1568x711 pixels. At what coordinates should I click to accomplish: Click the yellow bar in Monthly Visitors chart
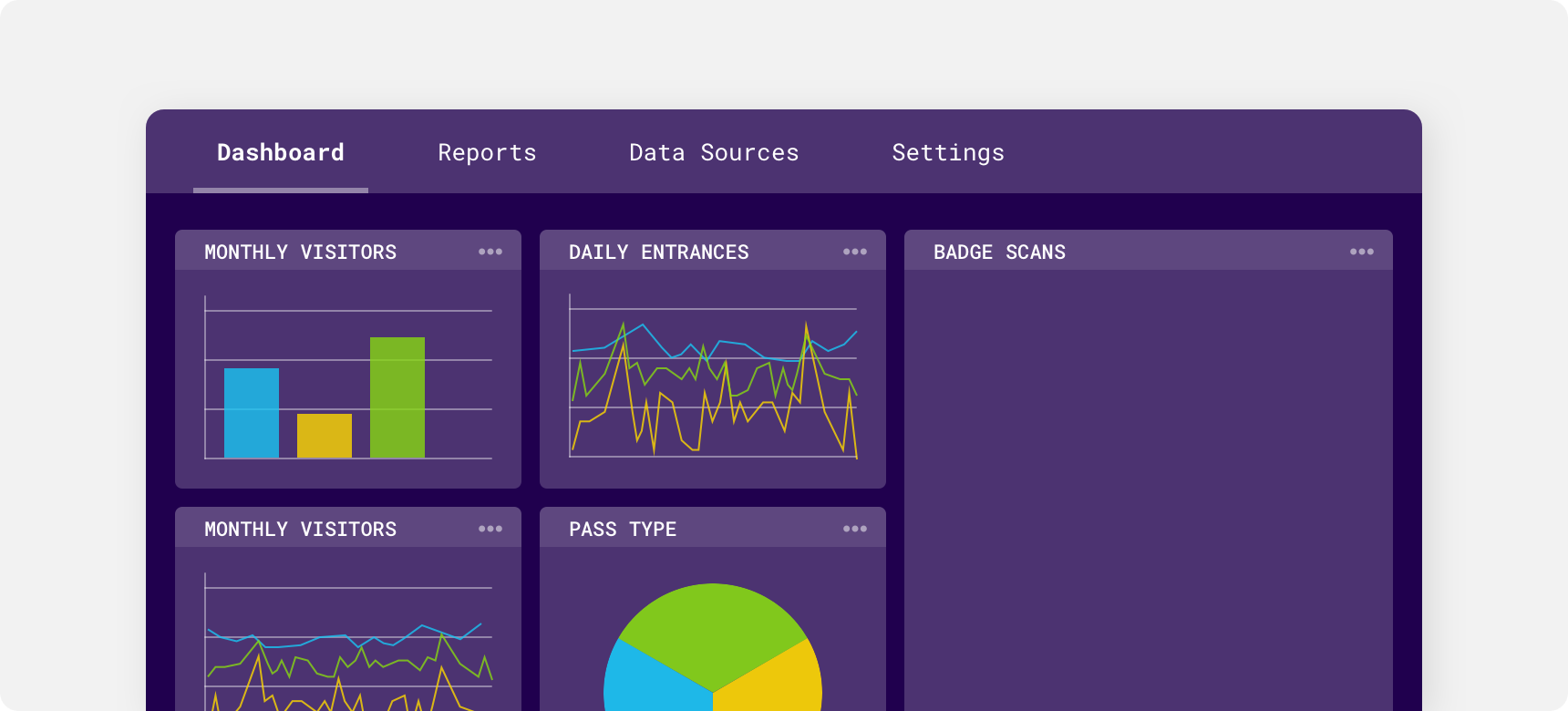click(325, 436)
